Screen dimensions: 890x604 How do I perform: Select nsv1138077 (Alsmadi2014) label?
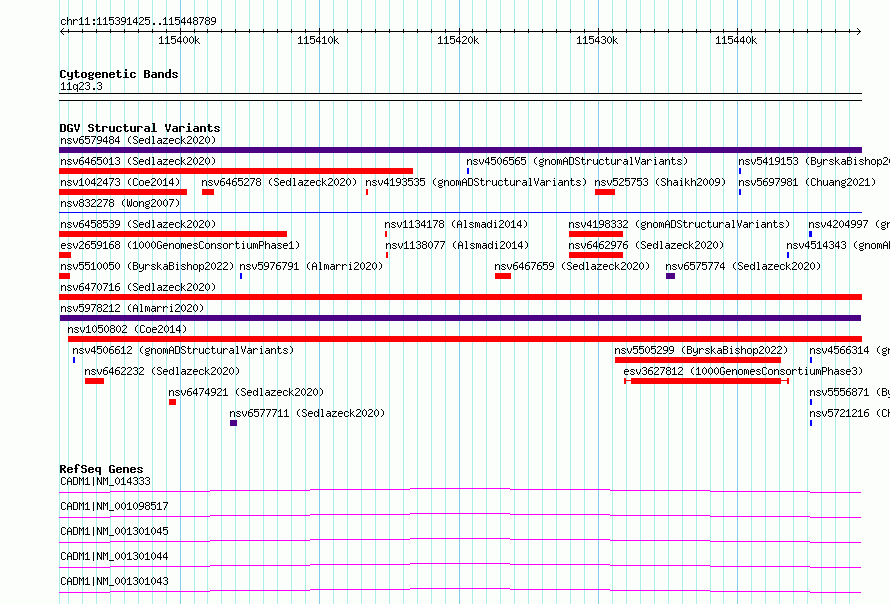click(x=457, y=245)
